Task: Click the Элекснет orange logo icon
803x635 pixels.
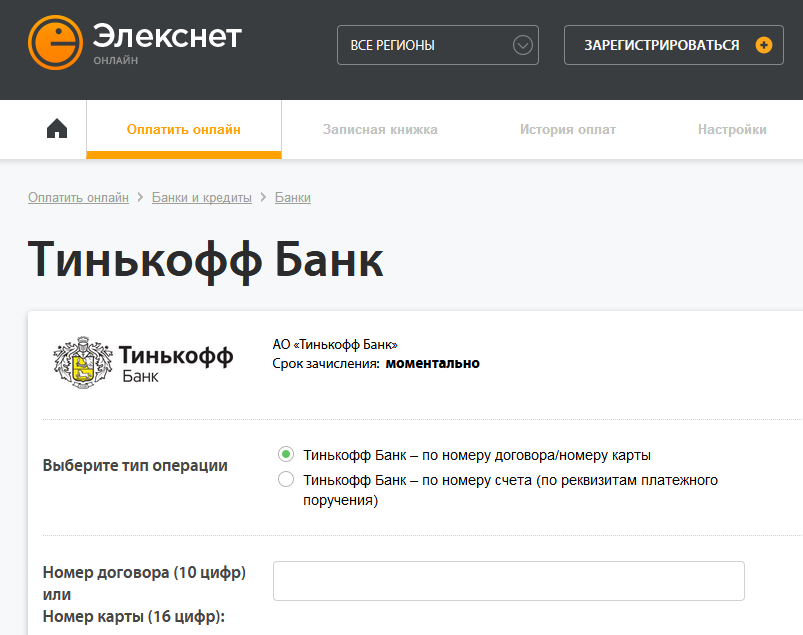Action: (55, 43)
